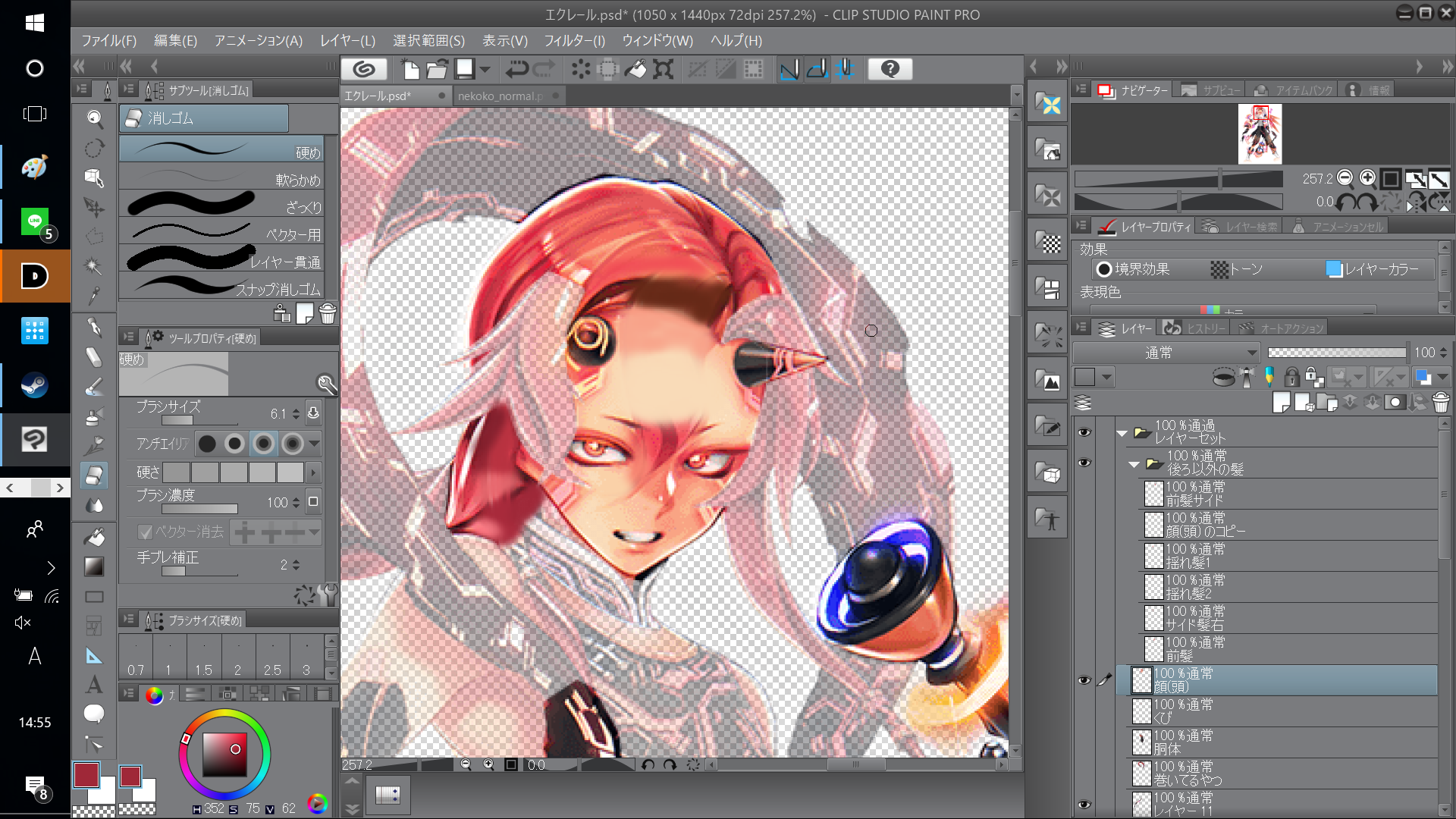Image resolution: width=1456 pixels, height=819 pixels.
Task: Undo the last action
Action: (x=516, y=69)
